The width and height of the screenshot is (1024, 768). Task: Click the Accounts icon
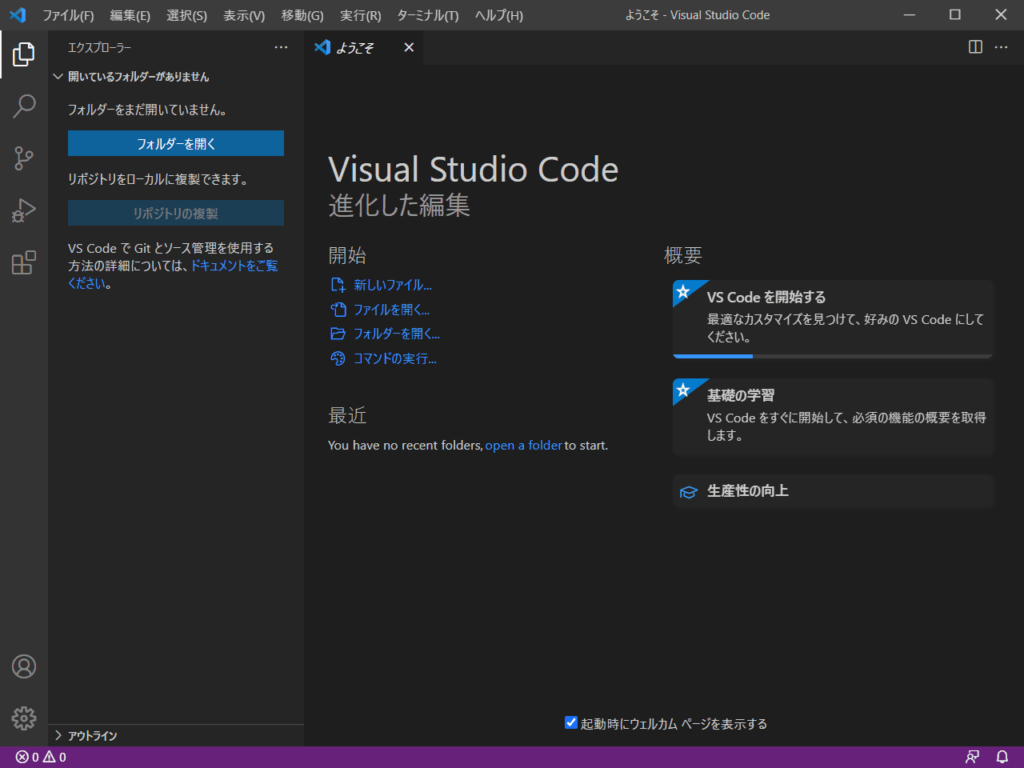24,666
